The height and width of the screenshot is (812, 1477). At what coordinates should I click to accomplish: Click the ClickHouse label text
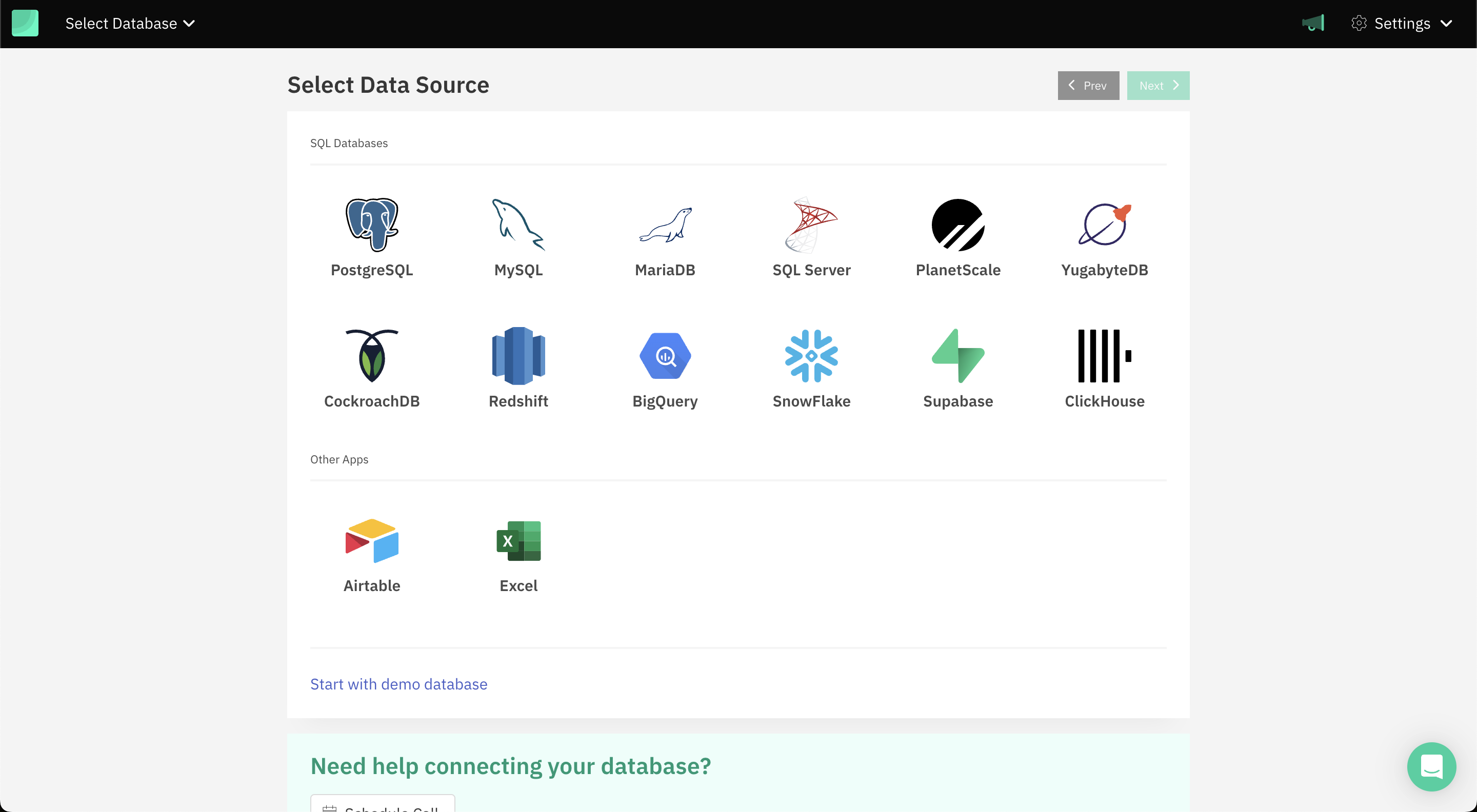pyautogui.click(x=1104, y=401)
